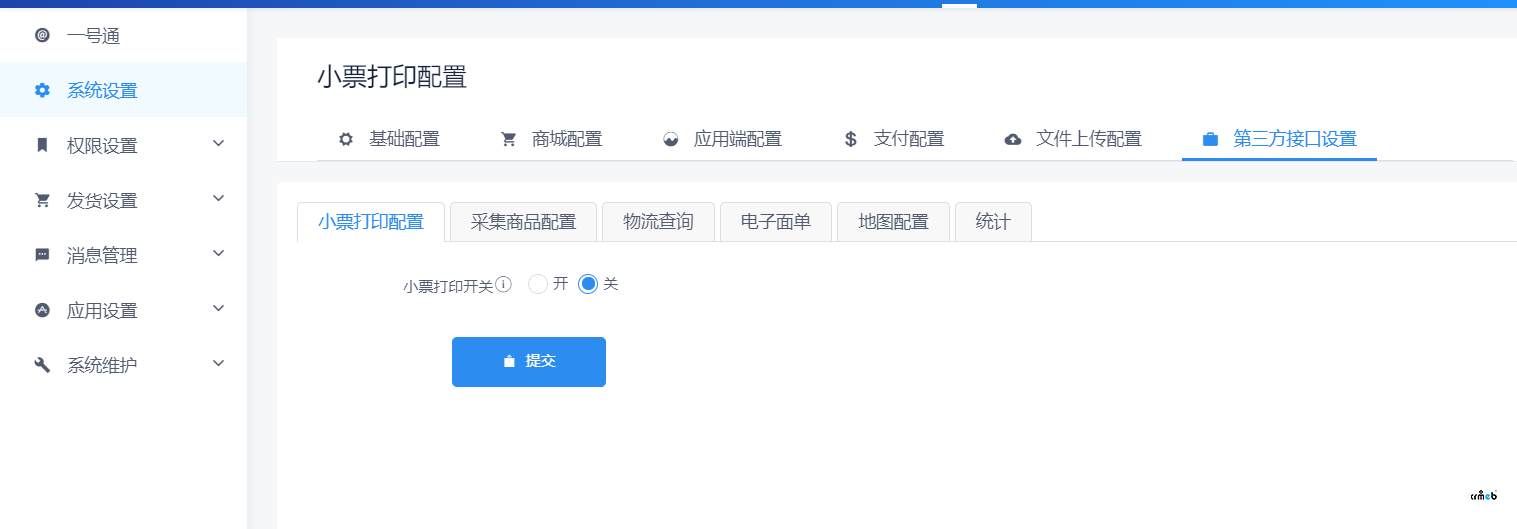Switch to the 商城配置 tab
The height and width of the screenshot is (529, 1517).
(x=552, y=139)
